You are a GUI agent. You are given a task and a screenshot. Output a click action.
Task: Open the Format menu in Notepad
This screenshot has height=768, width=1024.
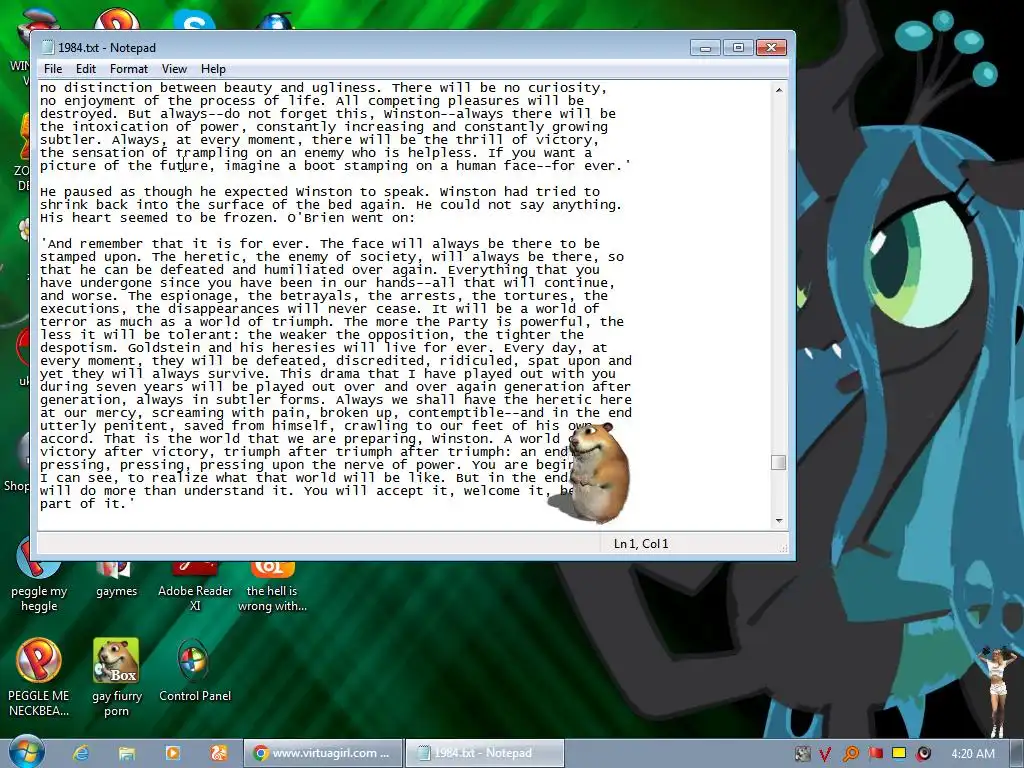129,69
